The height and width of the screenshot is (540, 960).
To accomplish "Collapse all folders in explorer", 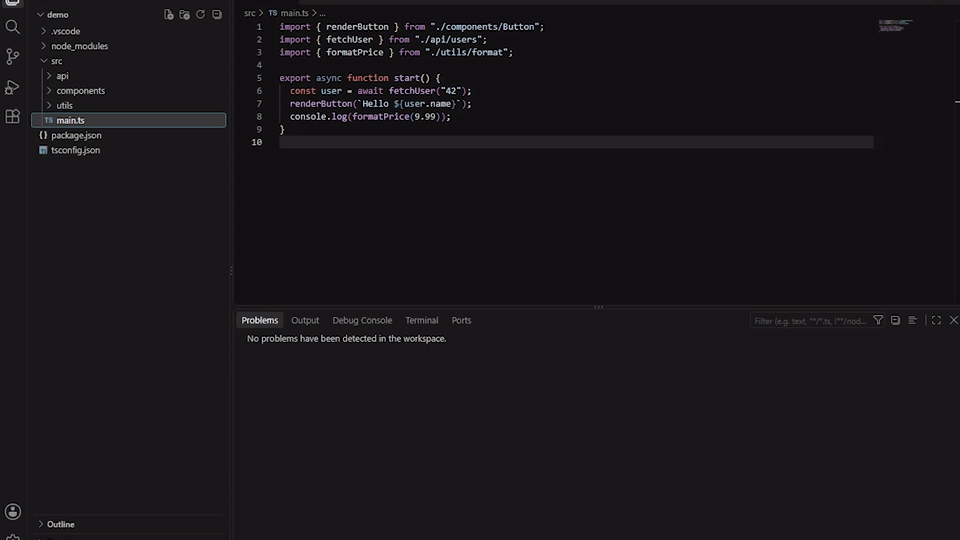I will 217,14.
